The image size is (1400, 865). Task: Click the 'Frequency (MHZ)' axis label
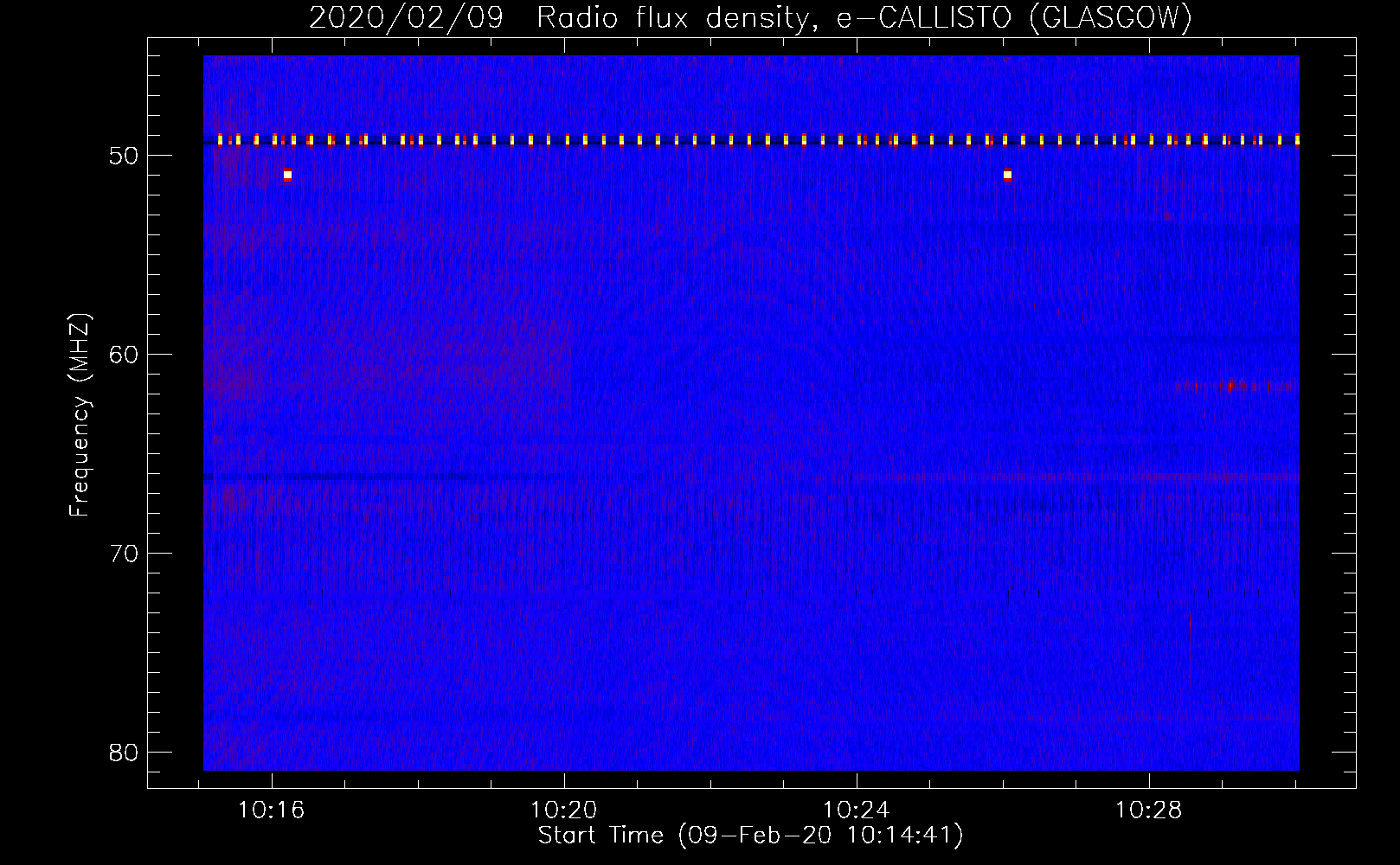80,415
